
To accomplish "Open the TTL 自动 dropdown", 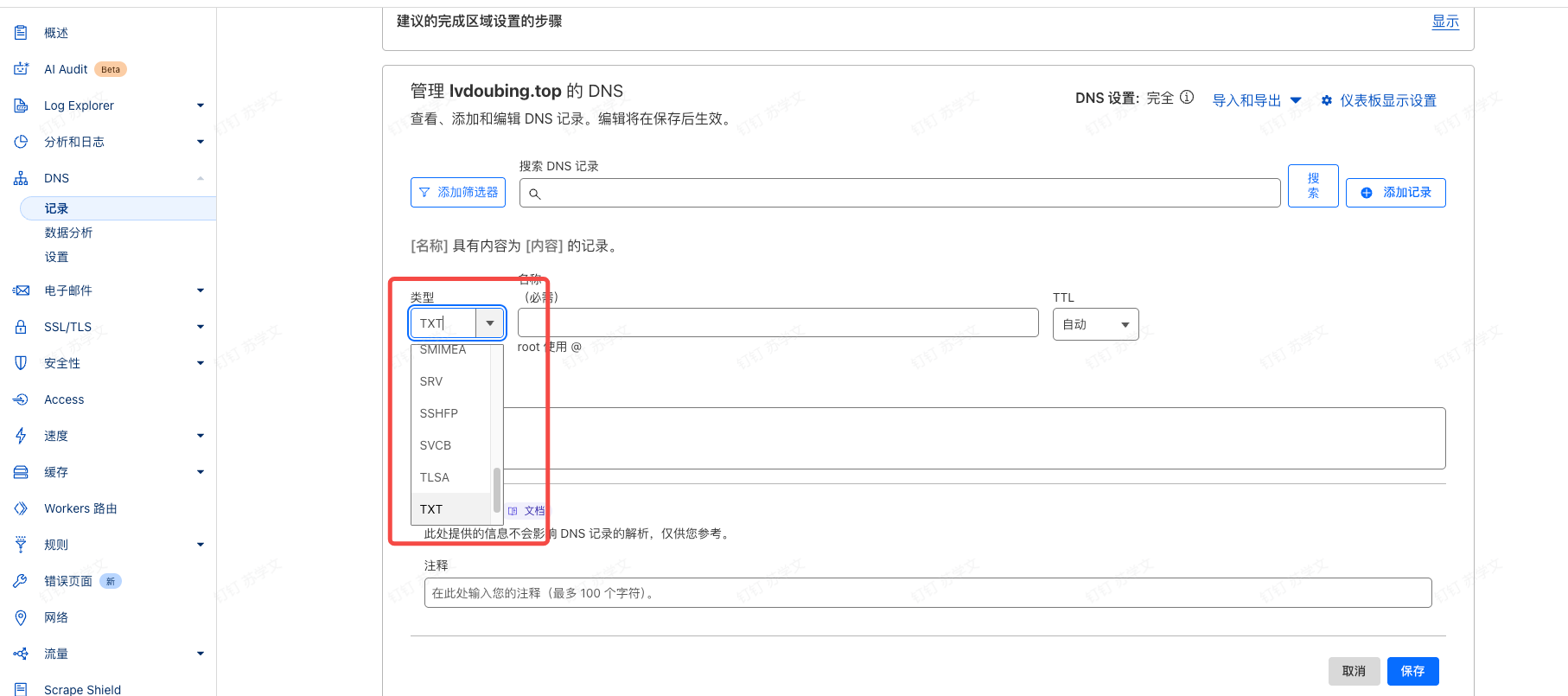I will (x=1095, y=324).
